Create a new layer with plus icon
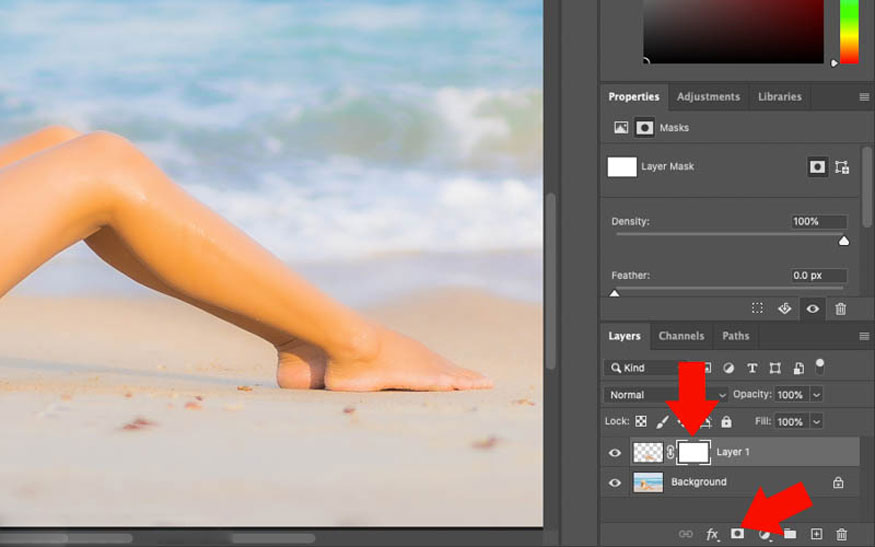 (x=816, y=534)
